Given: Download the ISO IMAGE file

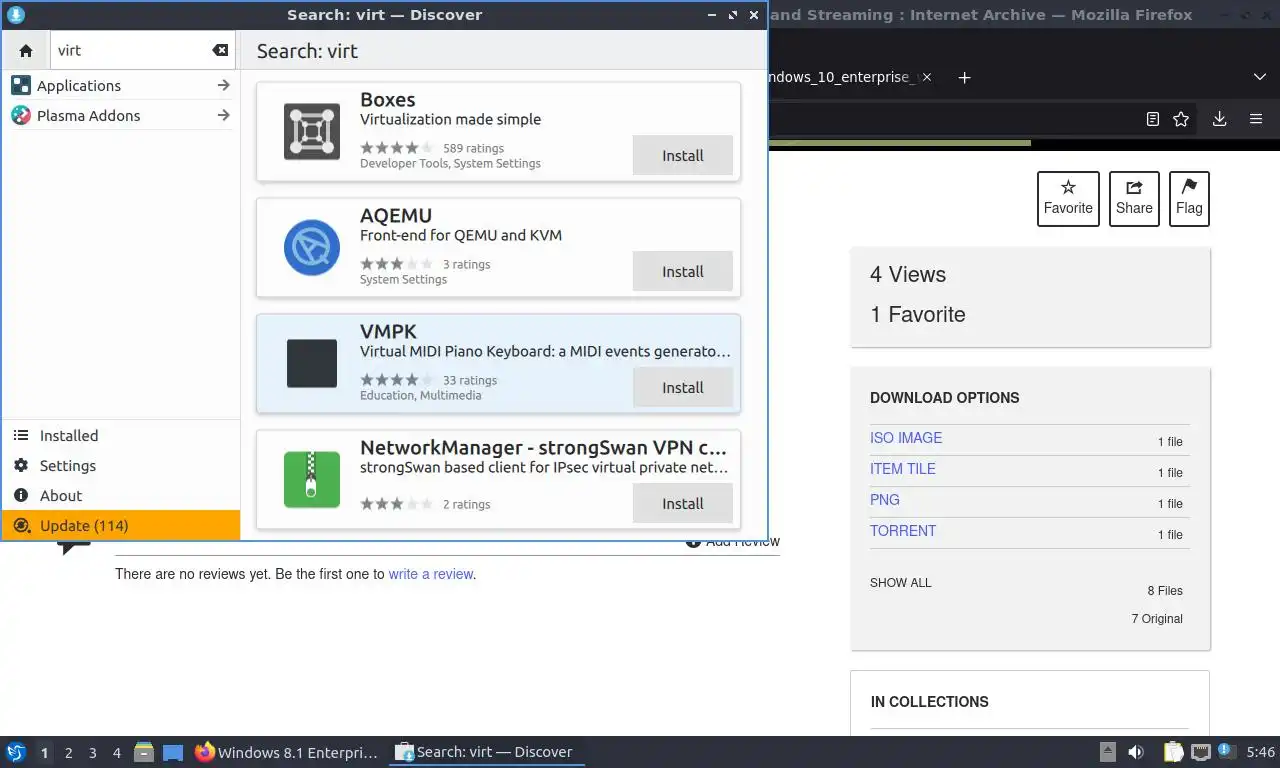Looking at the screenshot, I should click(906, 438).
